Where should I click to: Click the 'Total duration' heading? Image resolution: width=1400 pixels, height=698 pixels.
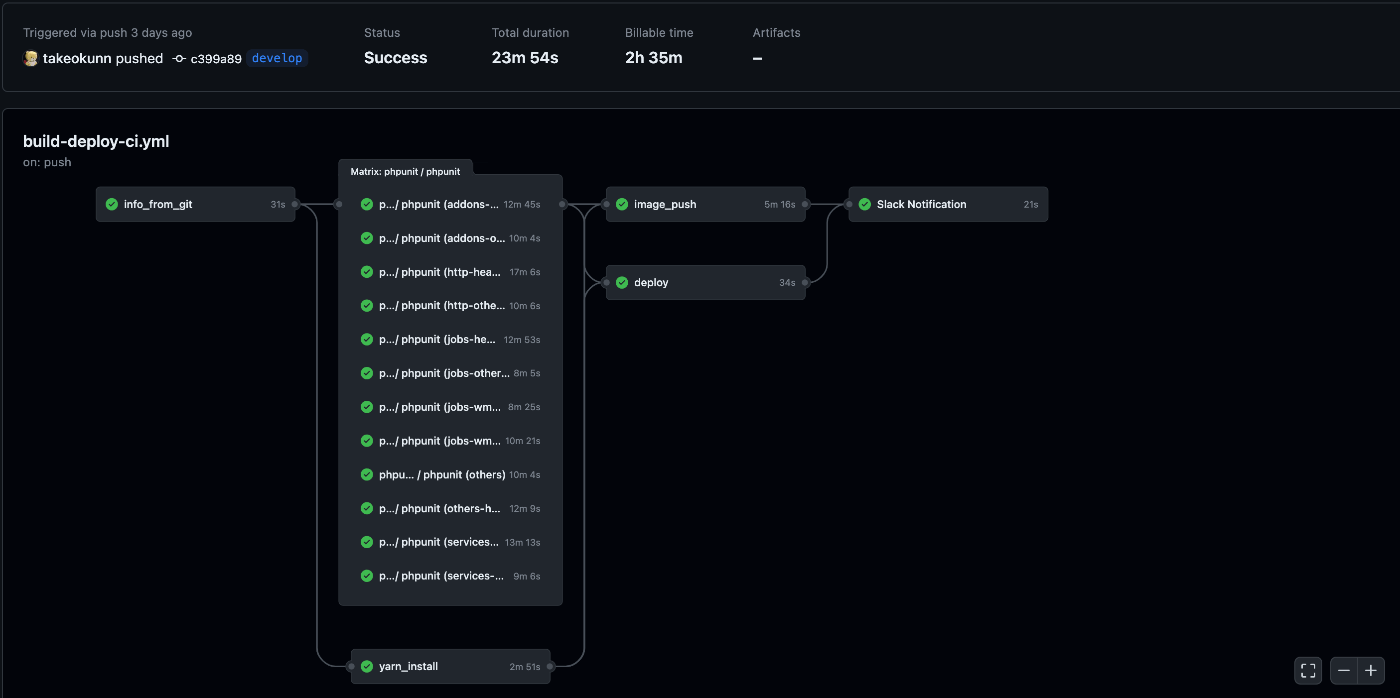(531, 33)
